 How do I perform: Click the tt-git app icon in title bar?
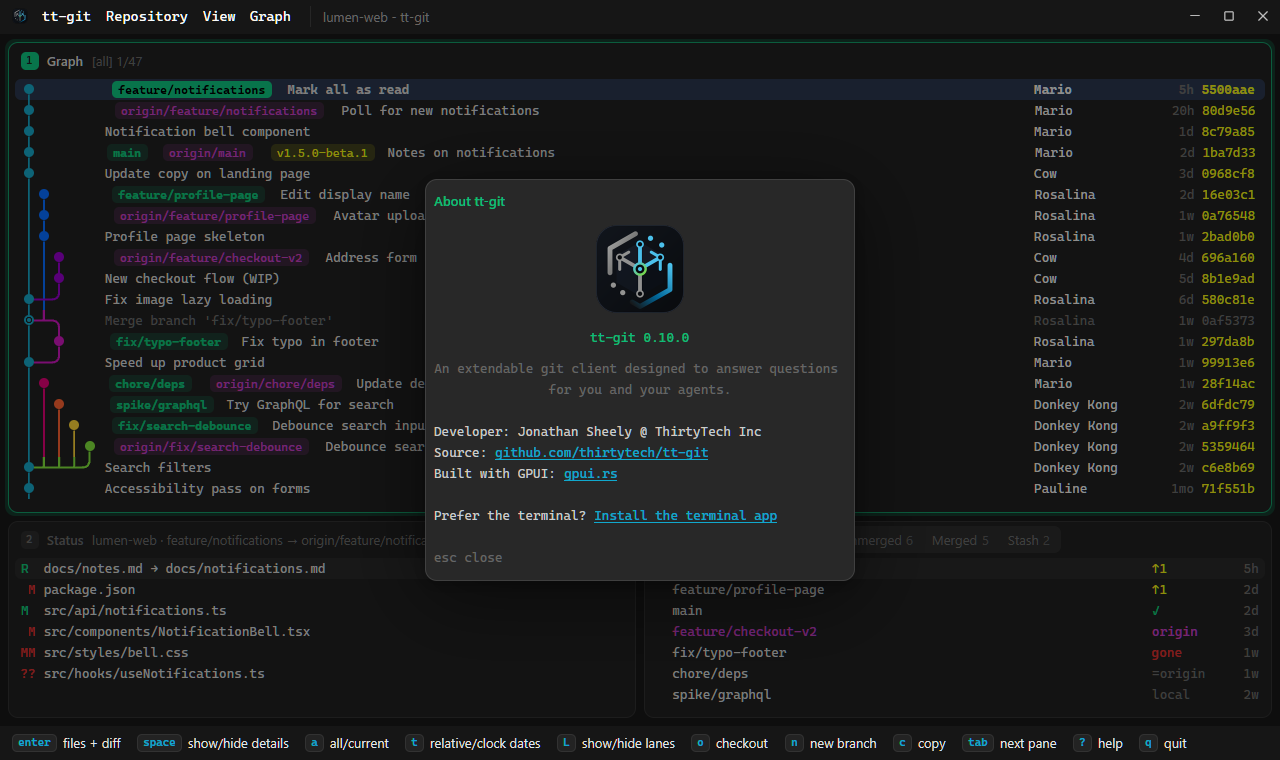[x=20, y=16]
